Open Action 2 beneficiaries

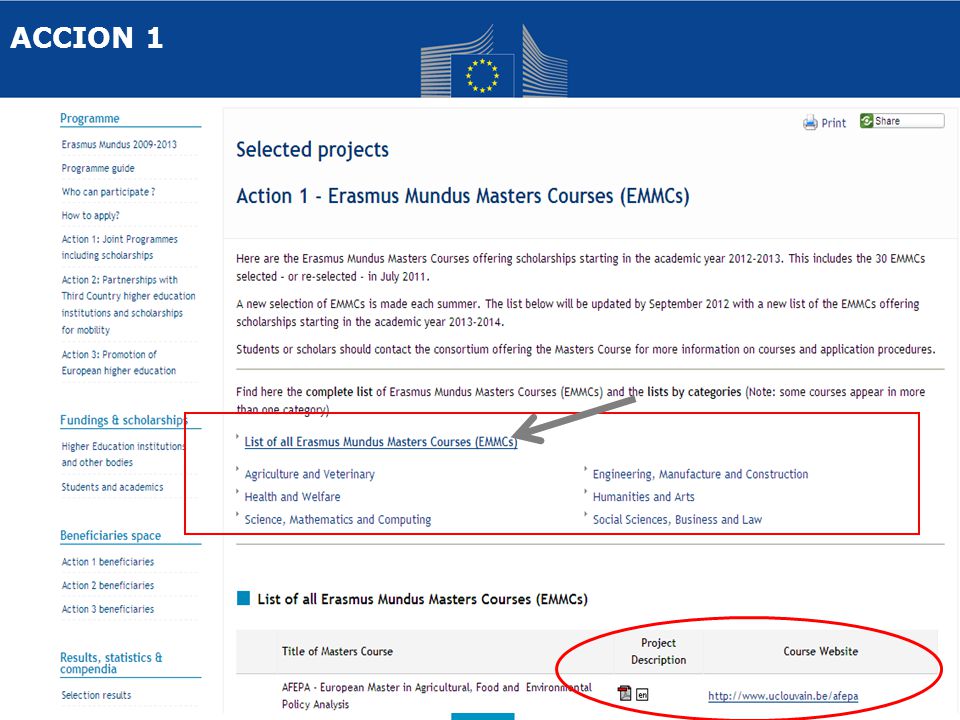coord(108,586)
